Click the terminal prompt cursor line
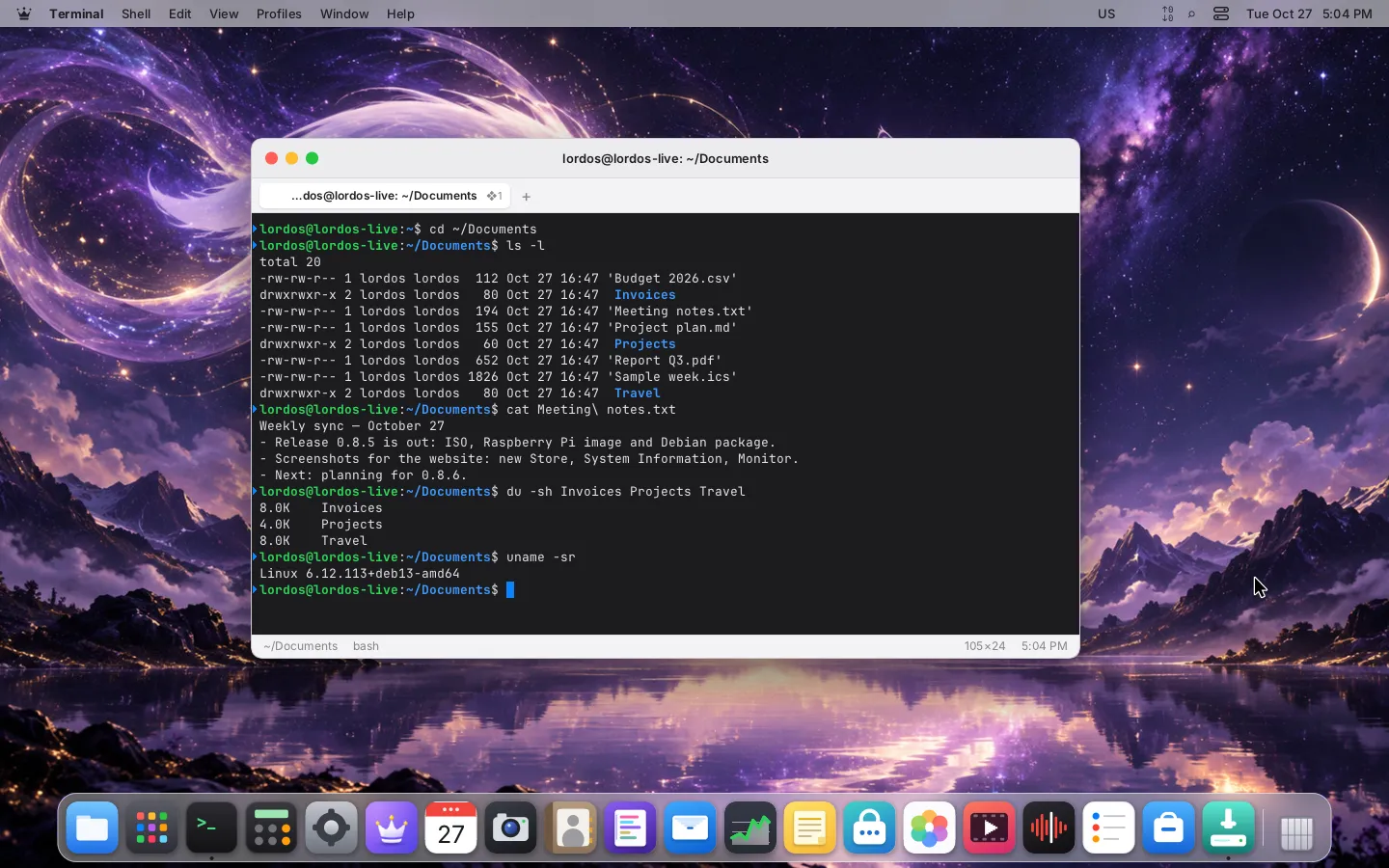Image resolution: width=1389 pixels, height=868 pixels. click(x=510, y=590)
